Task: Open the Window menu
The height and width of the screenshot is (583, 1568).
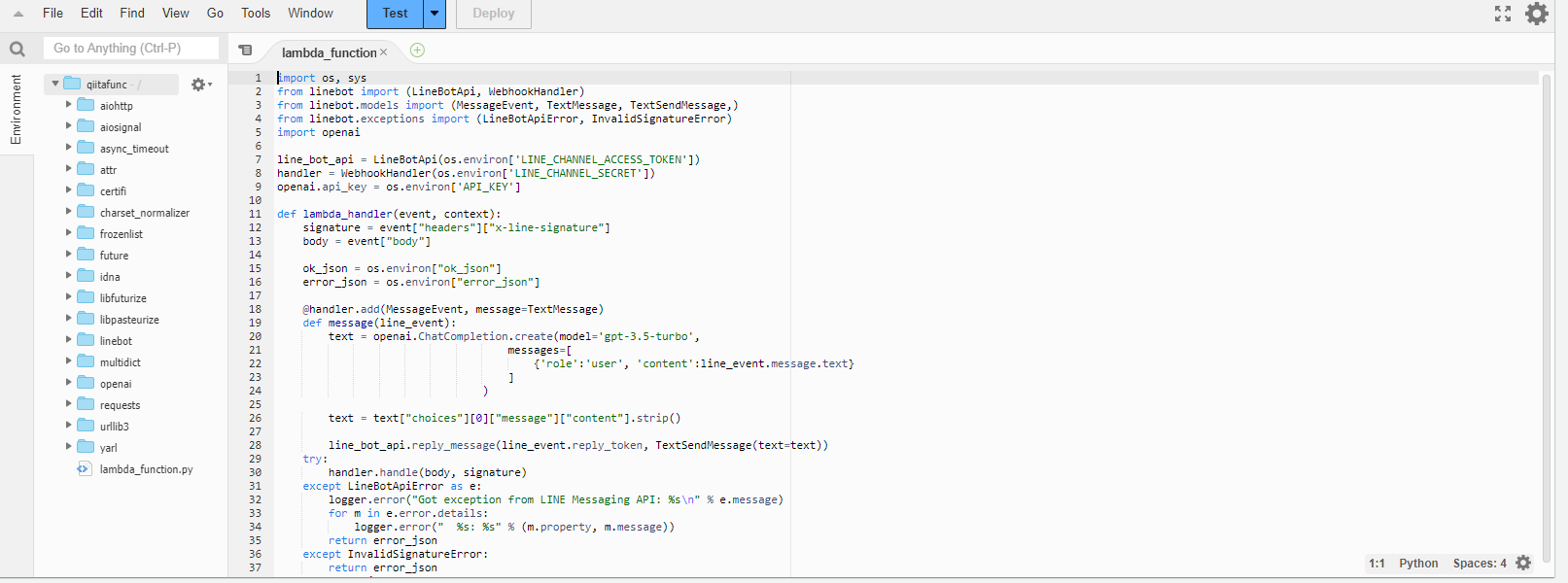Action: 310,14
